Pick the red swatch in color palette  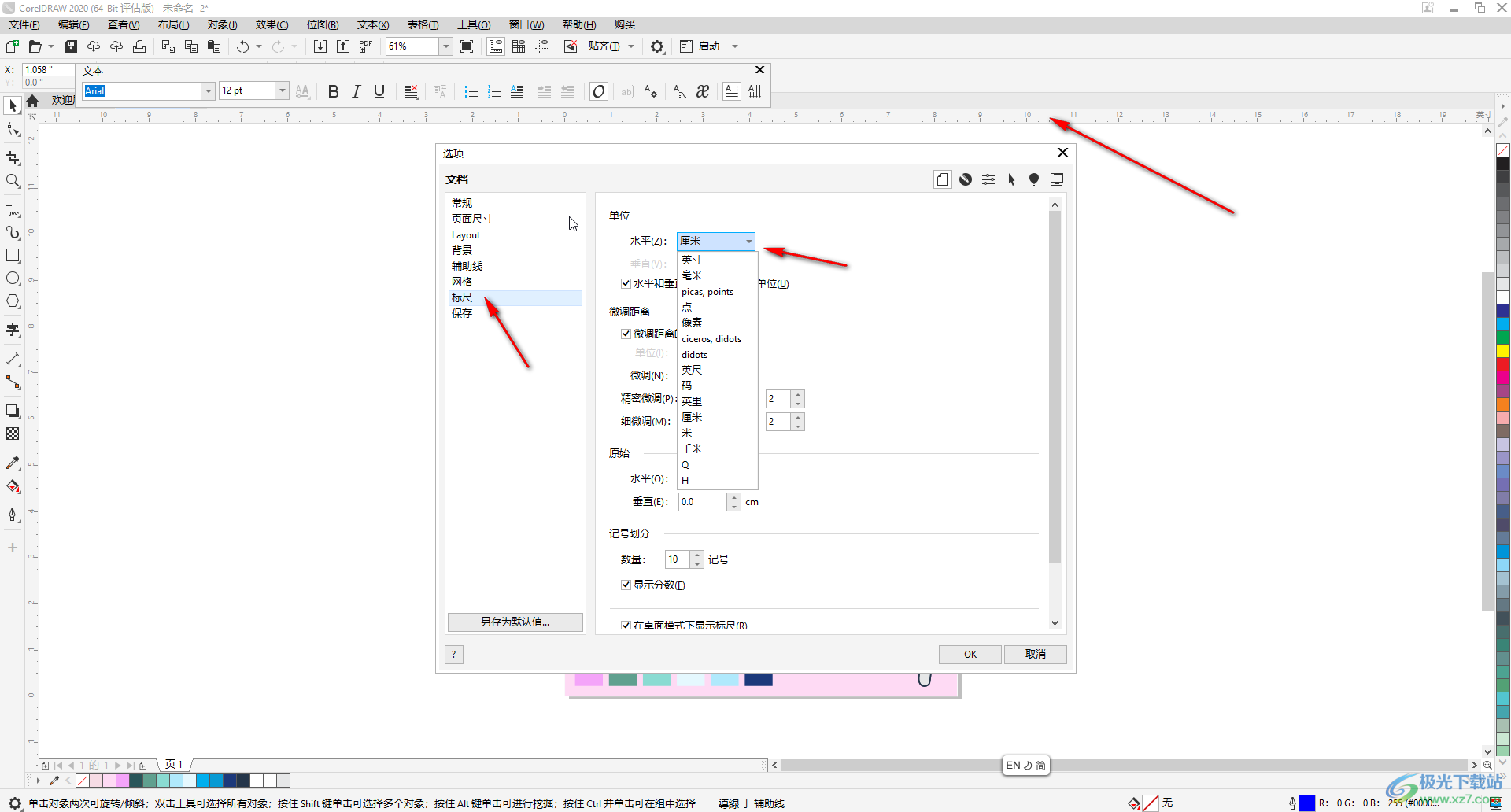coord(1503,364)
